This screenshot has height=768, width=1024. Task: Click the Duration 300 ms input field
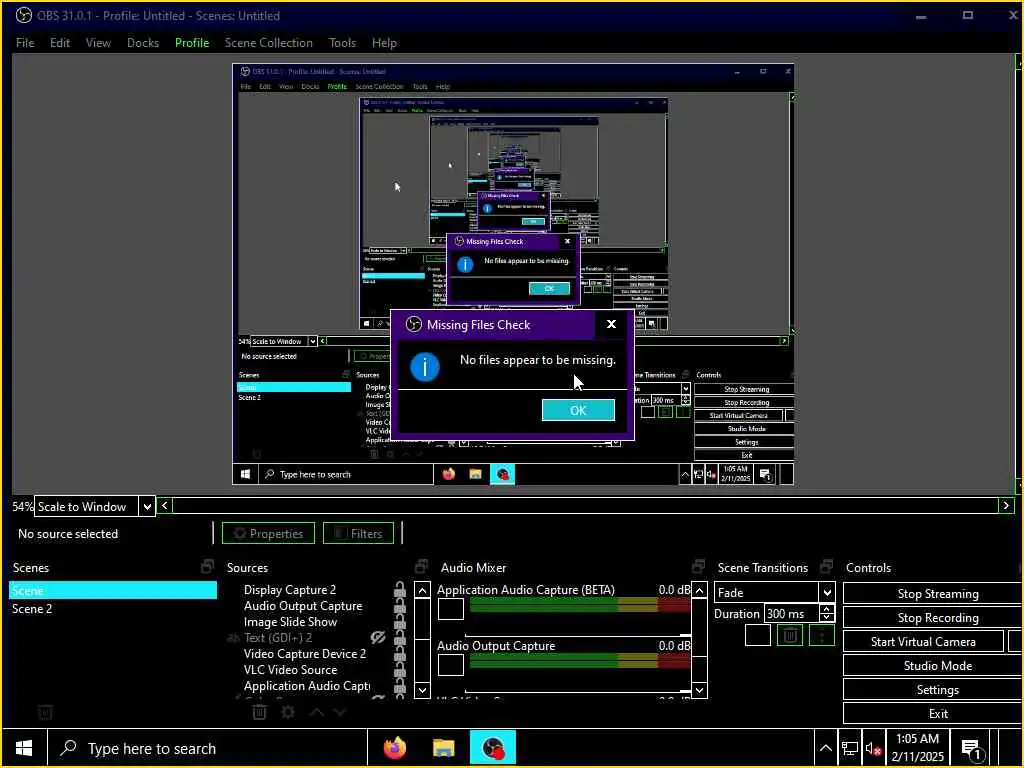[x=791, y=614]
